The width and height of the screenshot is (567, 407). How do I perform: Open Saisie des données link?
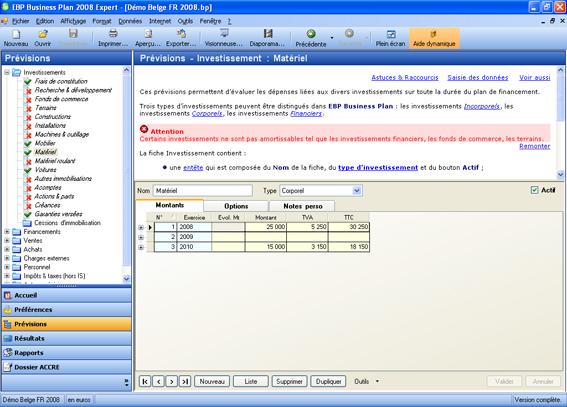(478, 77)
